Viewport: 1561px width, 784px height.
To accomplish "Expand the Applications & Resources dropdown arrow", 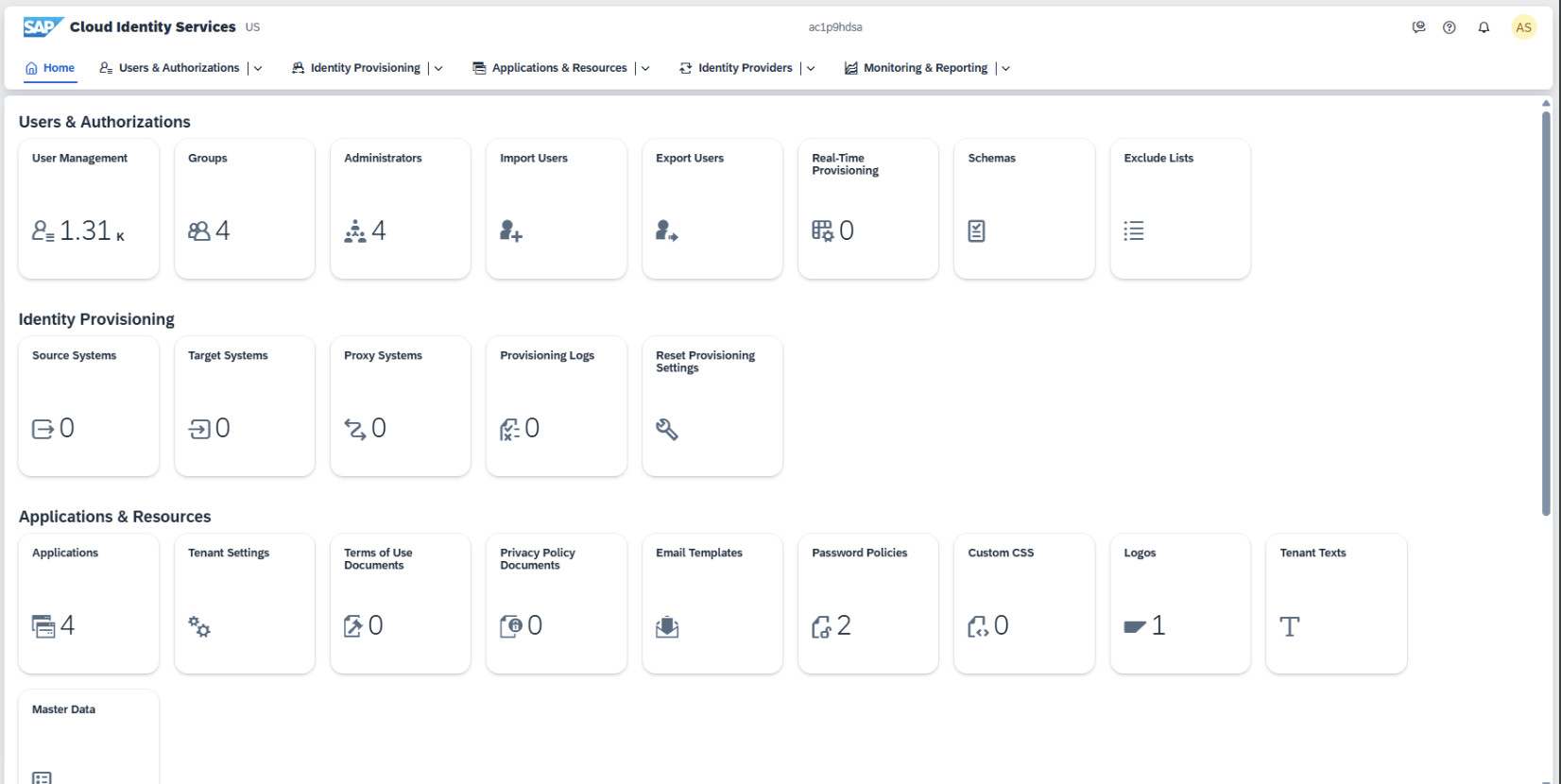I will (x=645, y=68).
